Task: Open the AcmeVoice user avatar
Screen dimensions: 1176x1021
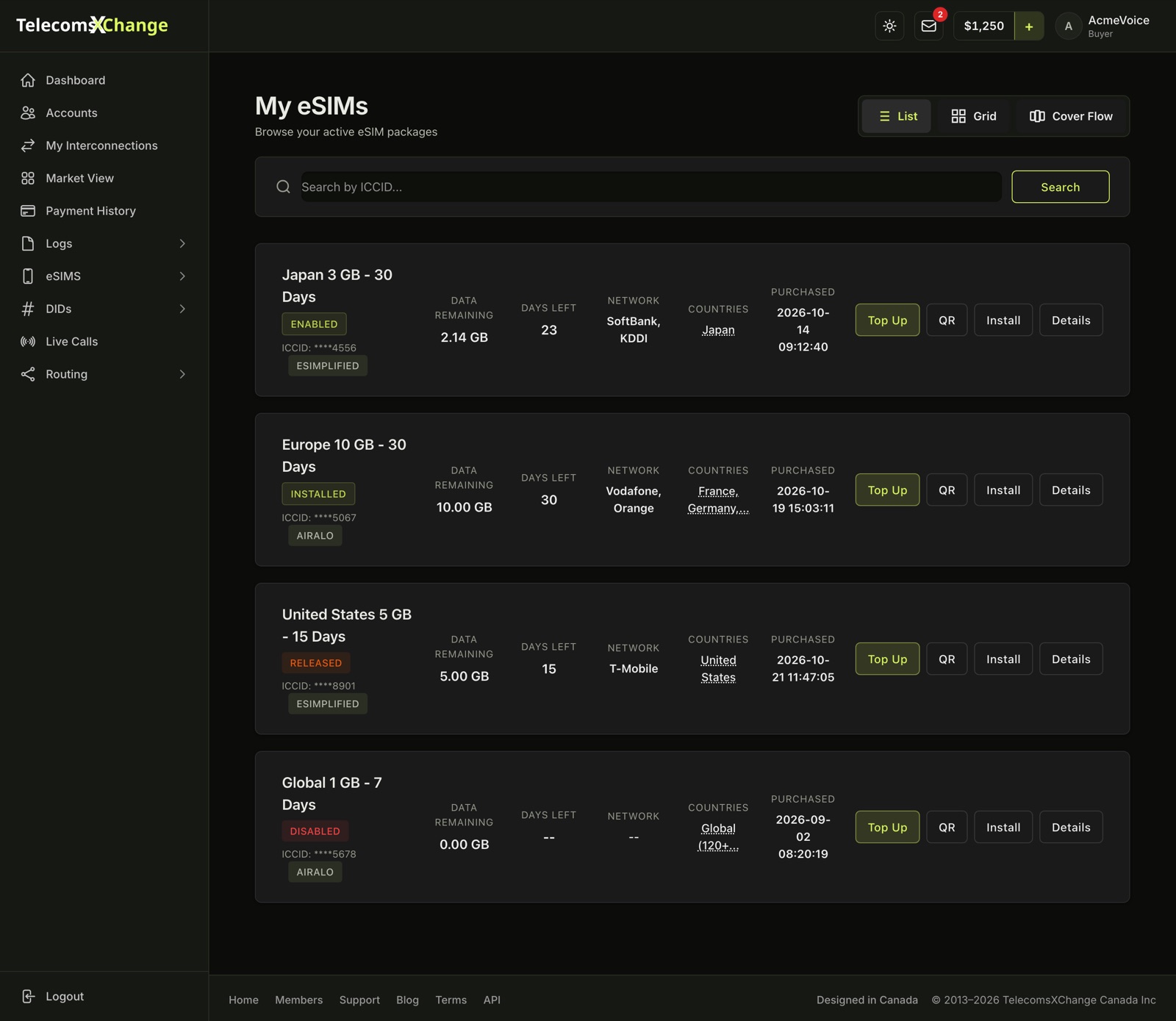Action: [x=1068, y=26]
